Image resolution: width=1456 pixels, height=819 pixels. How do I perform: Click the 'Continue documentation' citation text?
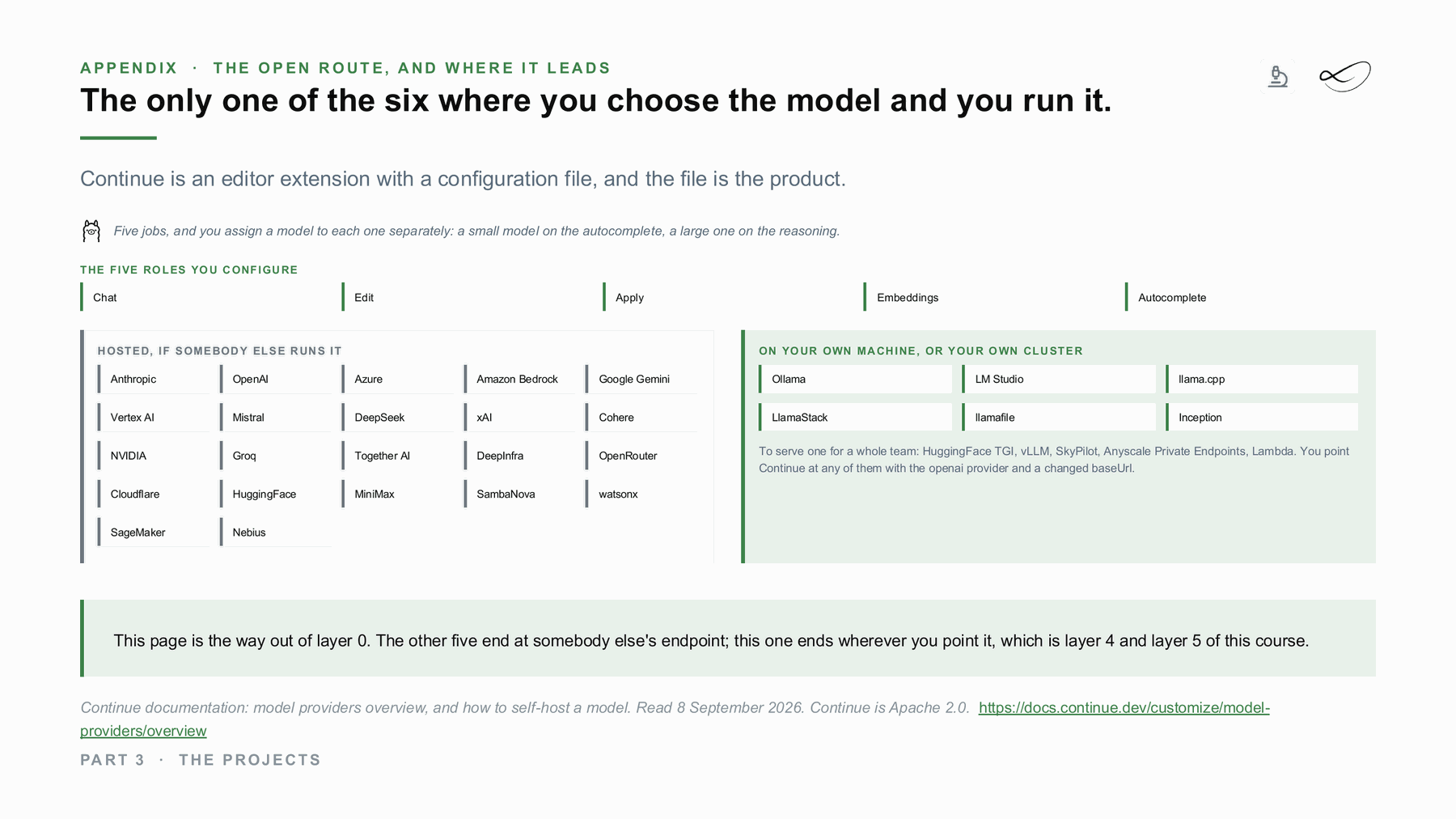(x=525, y=707)
